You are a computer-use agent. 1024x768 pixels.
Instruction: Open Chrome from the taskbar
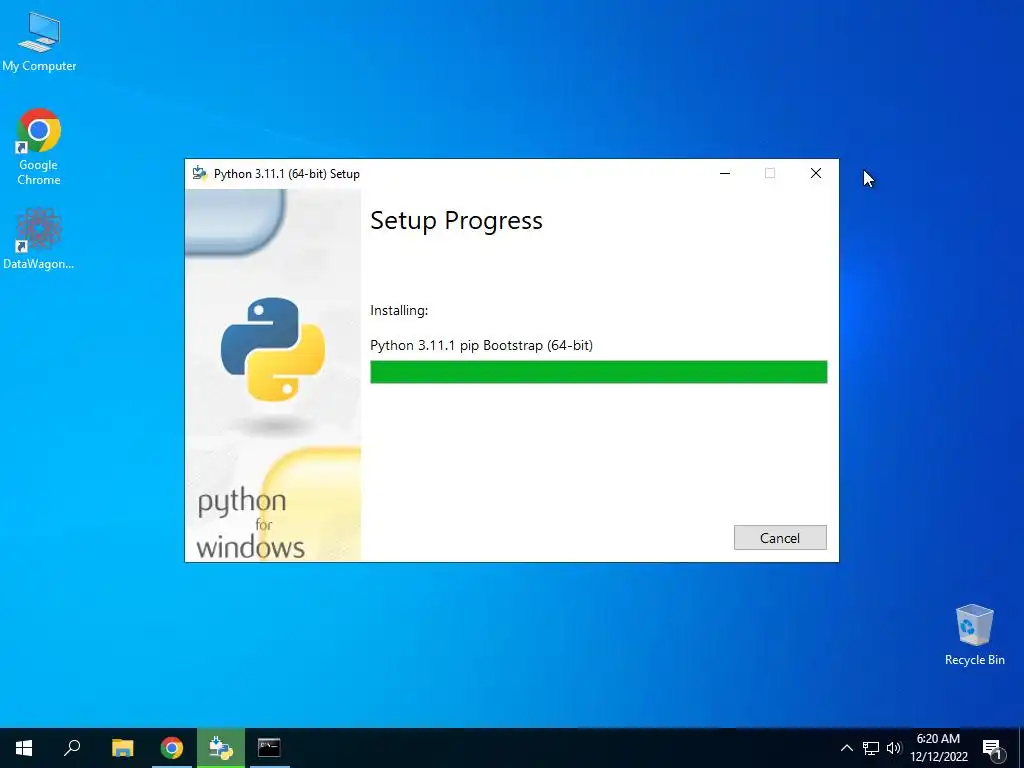[172, 748]
